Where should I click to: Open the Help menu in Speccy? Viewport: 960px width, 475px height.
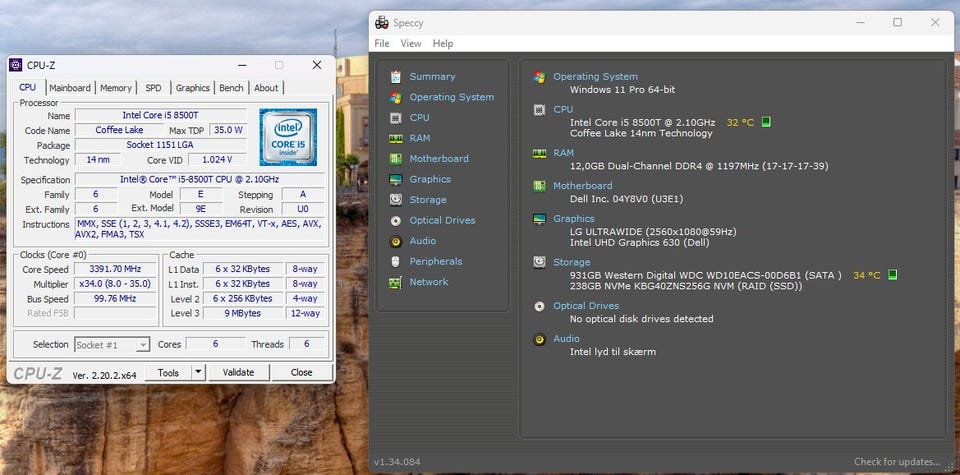pyautogui.click(x=443, y=43)
